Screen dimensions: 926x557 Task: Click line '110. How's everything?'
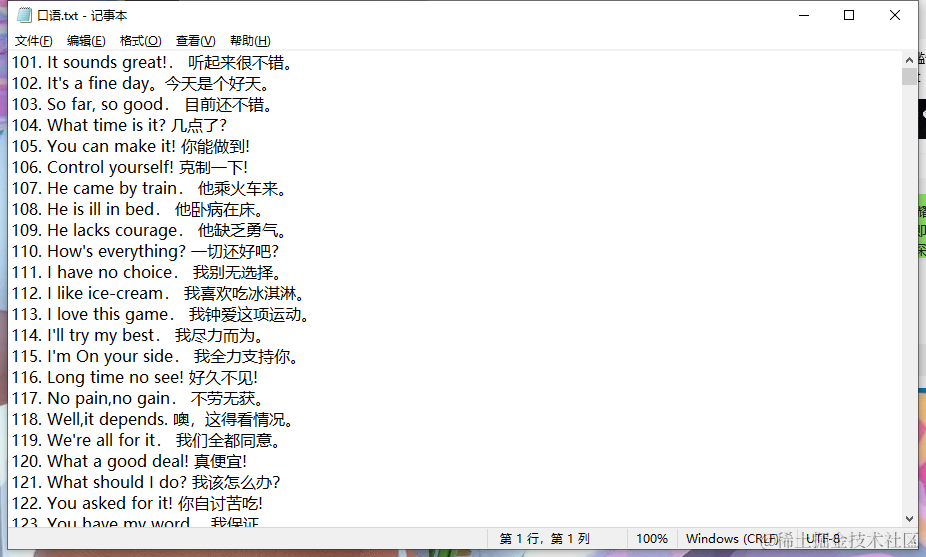[145, 252]
